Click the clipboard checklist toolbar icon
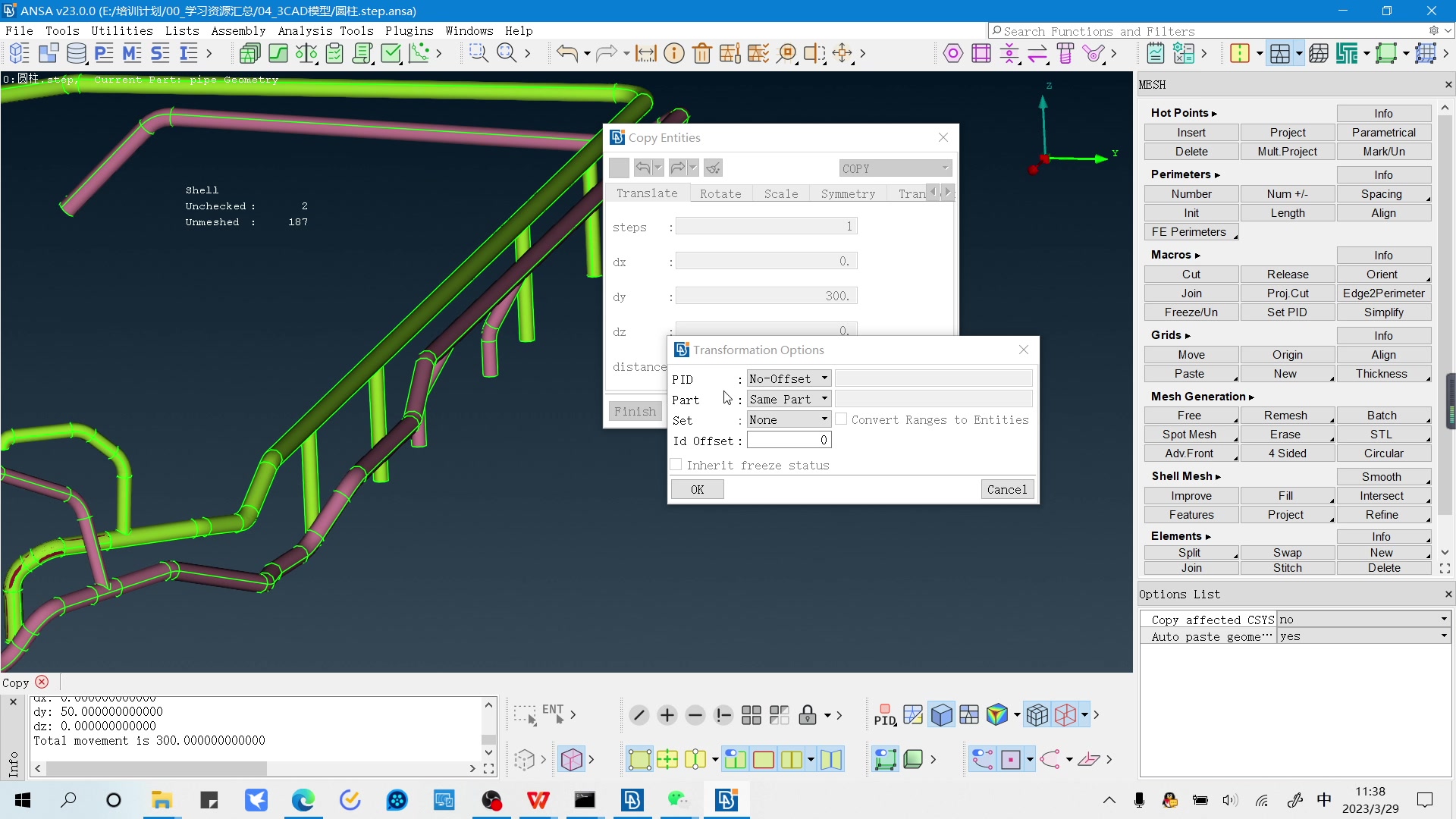Screen dimensions: 1456x819 coord(334,54)
